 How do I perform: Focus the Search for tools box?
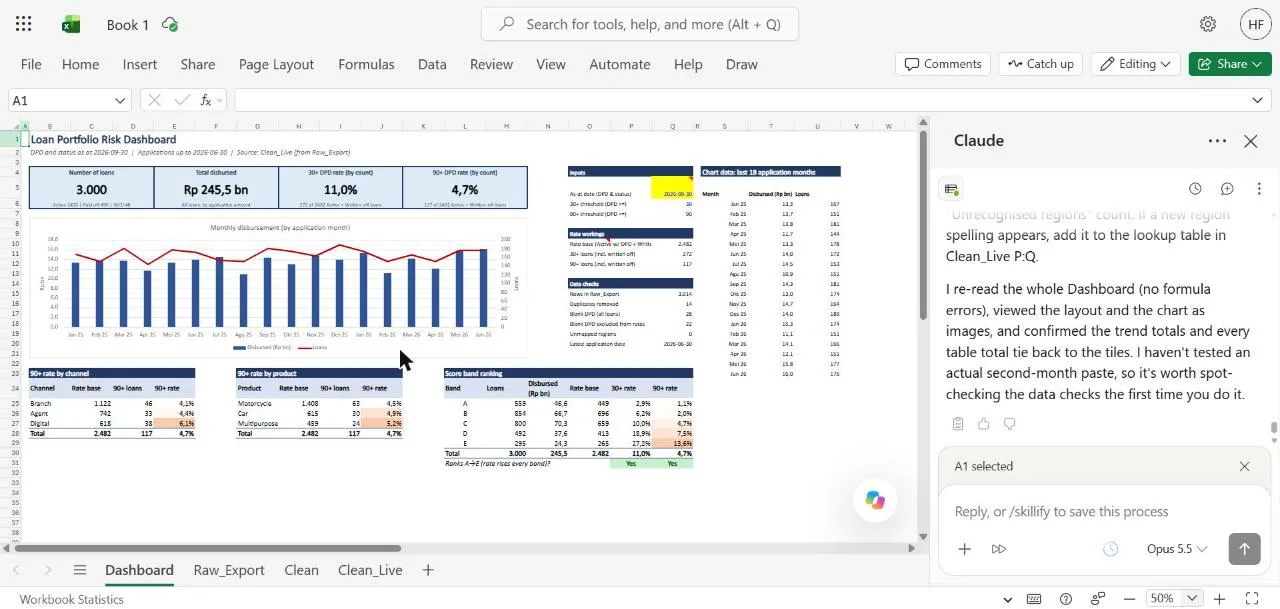(x=640, y=24)
